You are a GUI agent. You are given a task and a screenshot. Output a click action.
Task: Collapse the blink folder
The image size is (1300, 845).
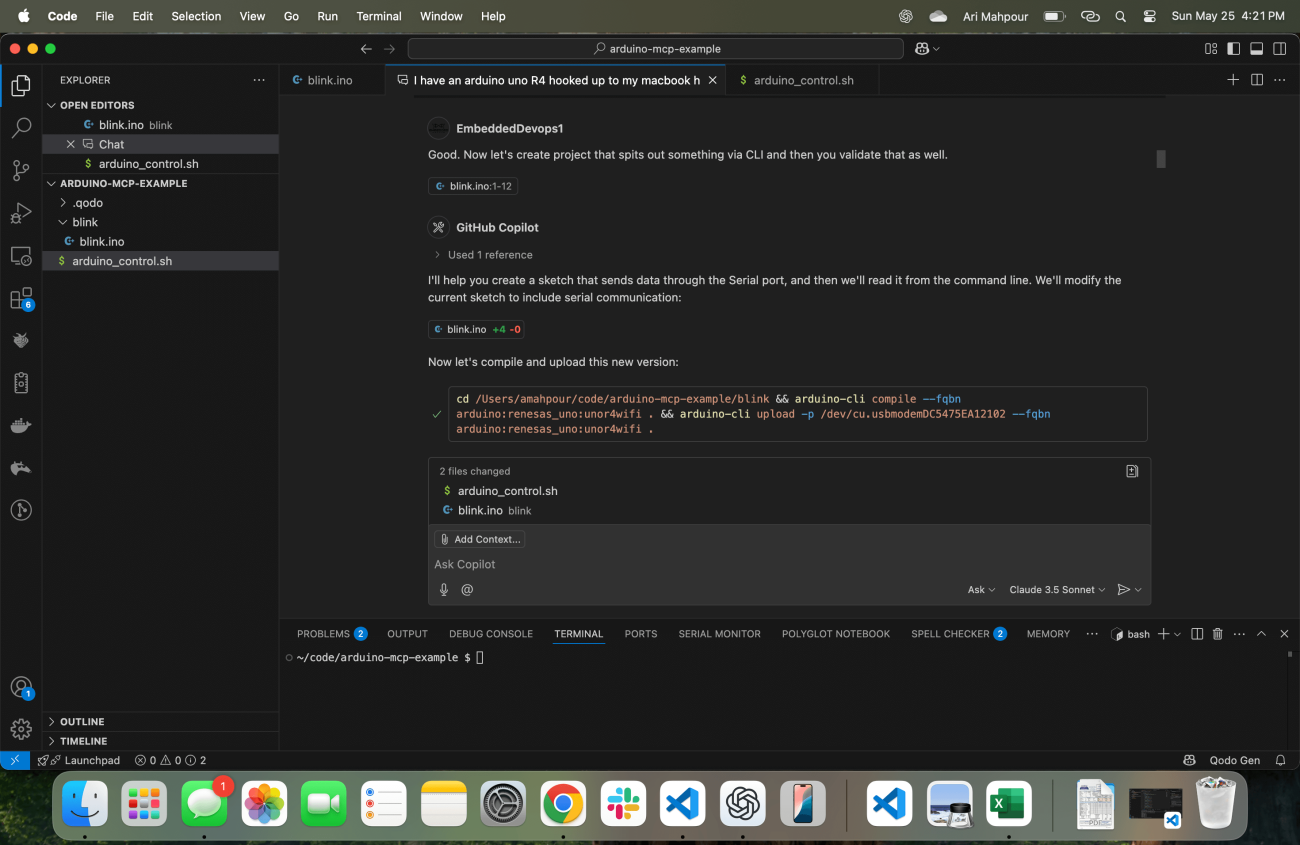[x=64, y=222]
